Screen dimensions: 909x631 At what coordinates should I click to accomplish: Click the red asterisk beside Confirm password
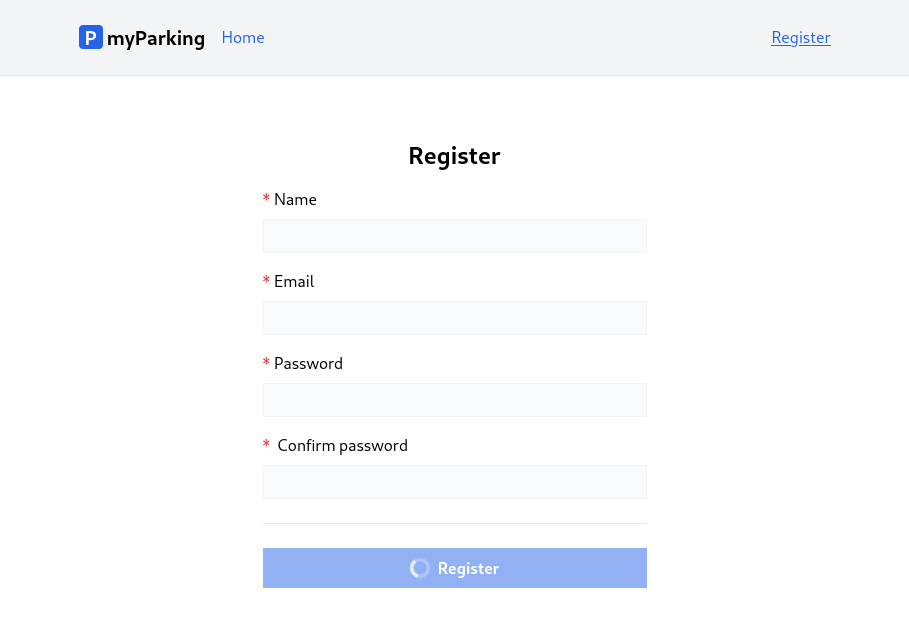click(x=266, y=444)
